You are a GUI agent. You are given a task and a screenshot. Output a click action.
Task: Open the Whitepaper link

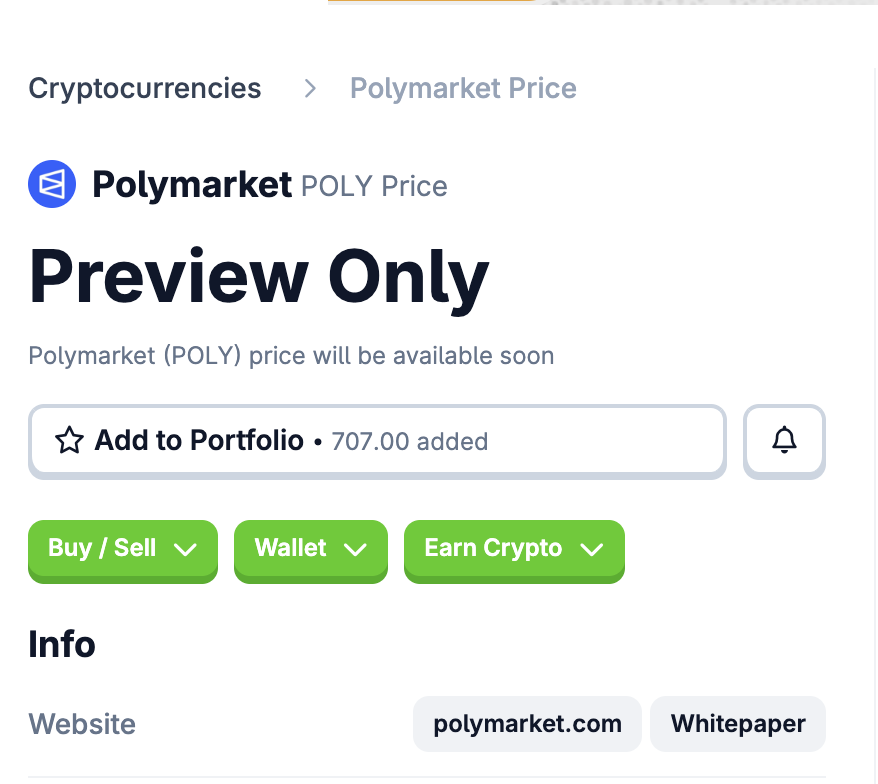[x=738, y=724]
